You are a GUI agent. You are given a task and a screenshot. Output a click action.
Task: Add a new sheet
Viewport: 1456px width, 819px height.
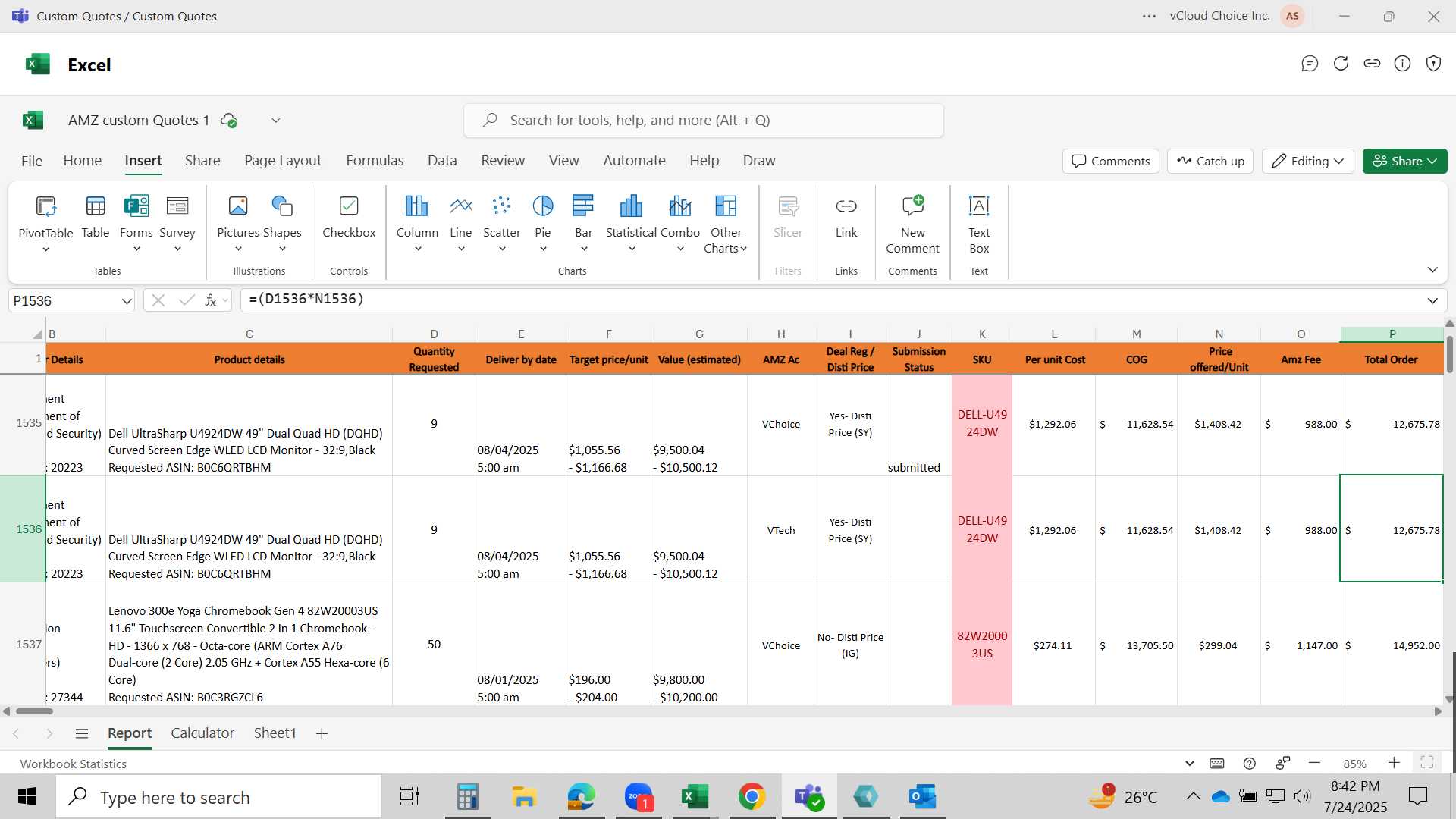click(322, 733)
